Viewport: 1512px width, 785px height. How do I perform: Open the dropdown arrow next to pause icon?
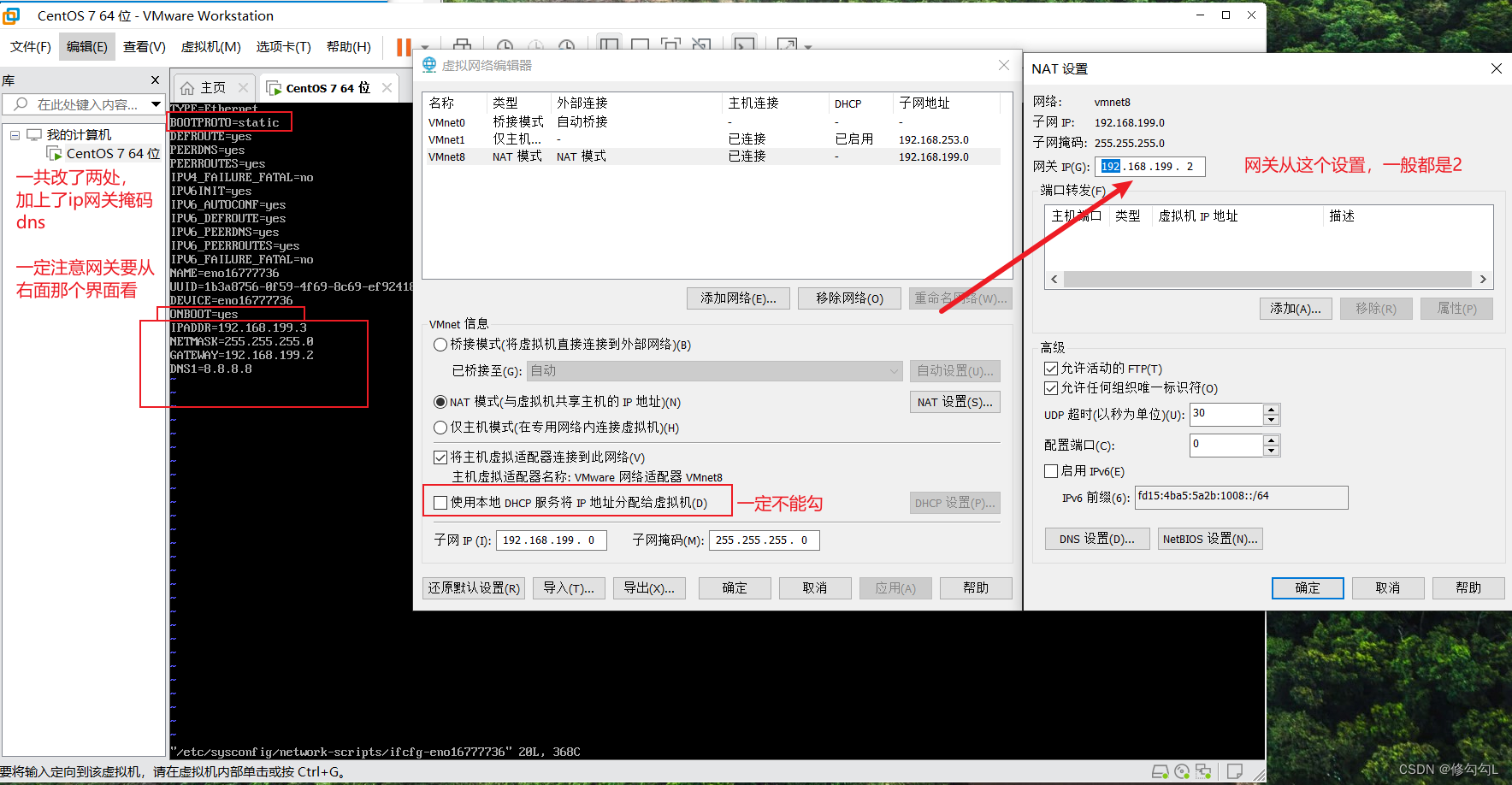424,48
